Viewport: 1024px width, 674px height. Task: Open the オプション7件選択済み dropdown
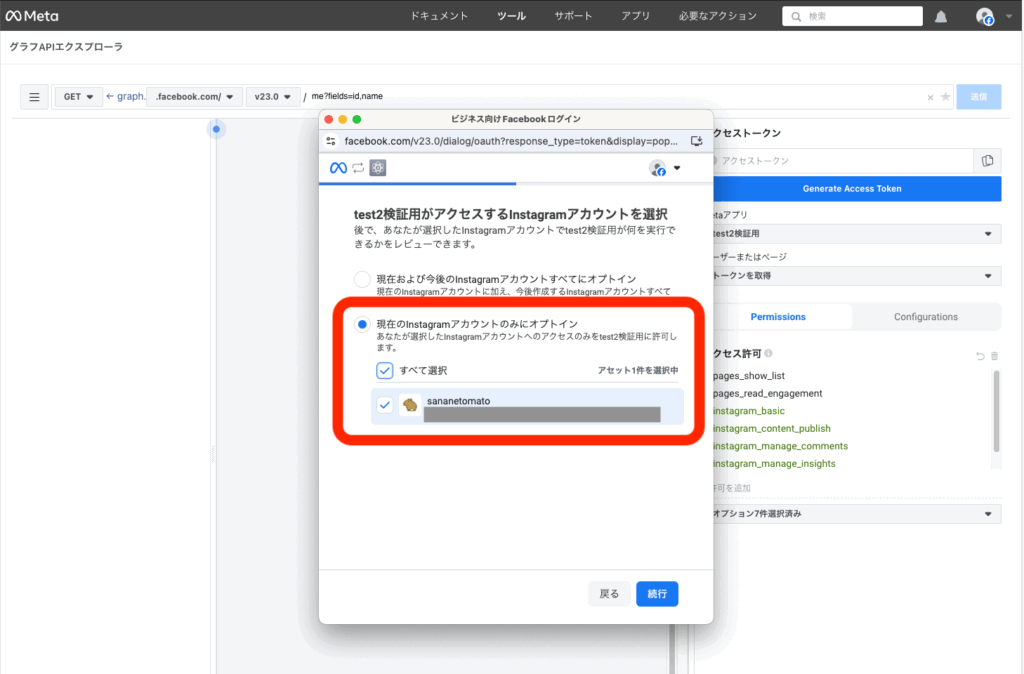[x=856, y=513]
